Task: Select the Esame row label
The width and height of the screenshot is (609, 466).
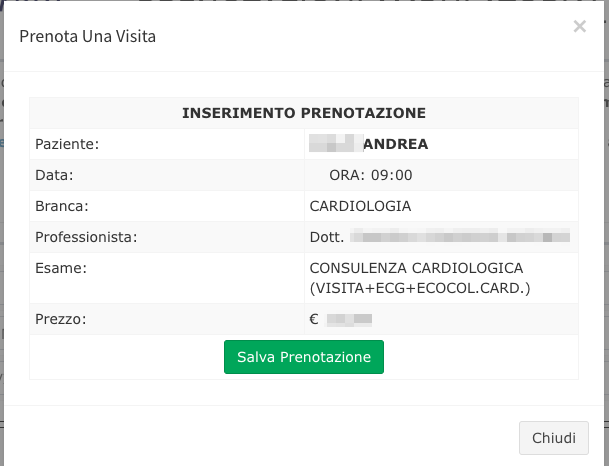Action: click(61, 268)
